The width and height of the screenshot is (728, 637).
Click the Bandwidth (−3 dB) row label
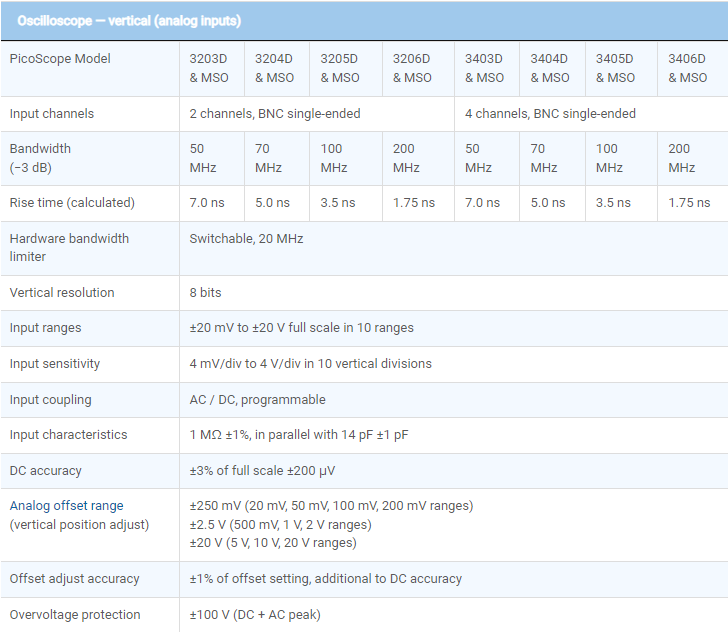point(40,158)
